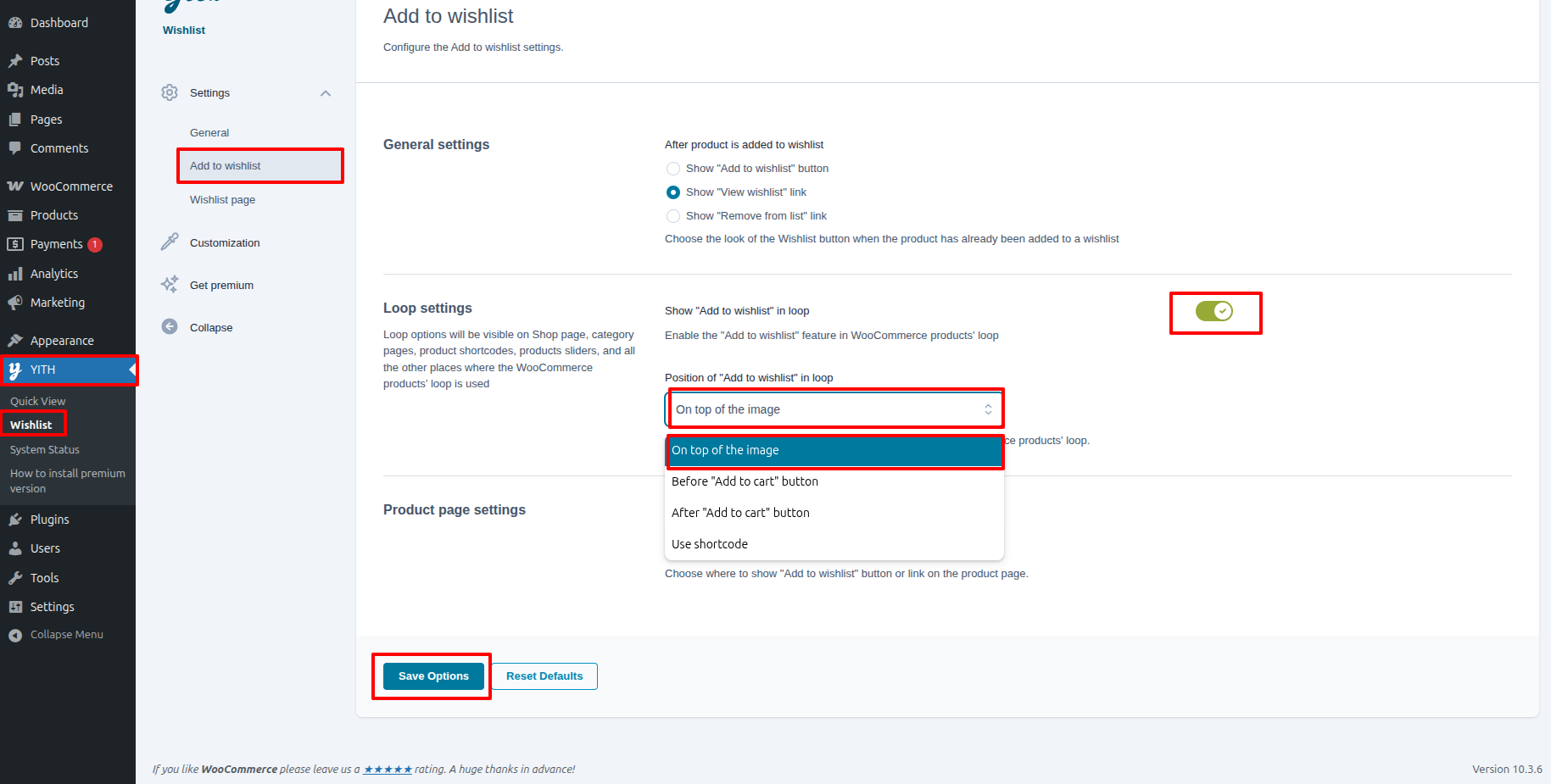Image resolution: width=1551 pixels, height=784 pixels.
Task: Click the Get premium sparkle icon
Action: pyautogui.click(x=170, y=285)
